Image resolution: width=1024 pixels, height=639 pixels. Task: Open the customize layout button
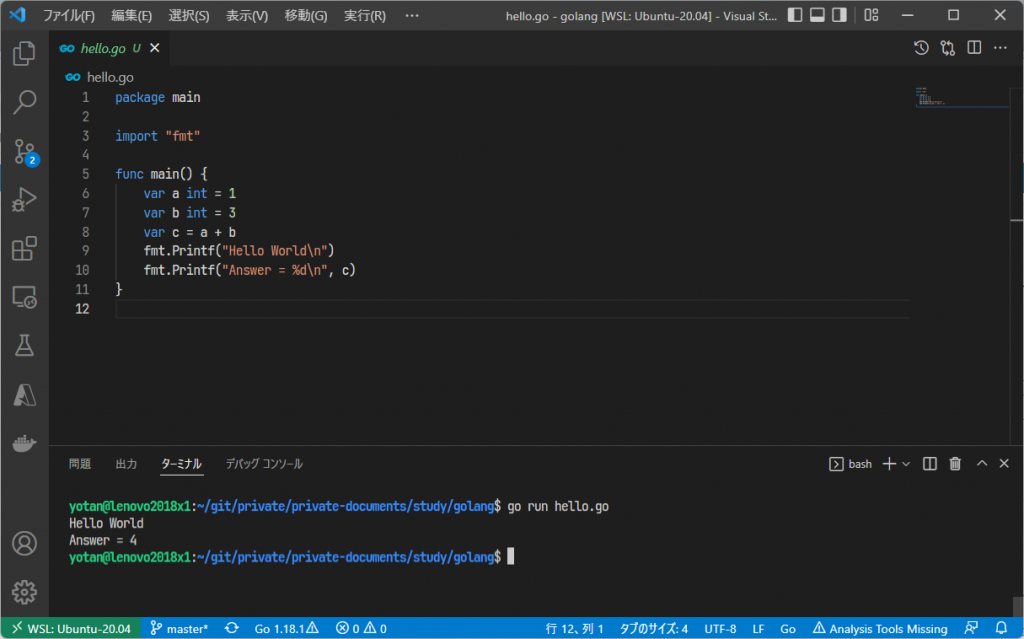point(871,15)
